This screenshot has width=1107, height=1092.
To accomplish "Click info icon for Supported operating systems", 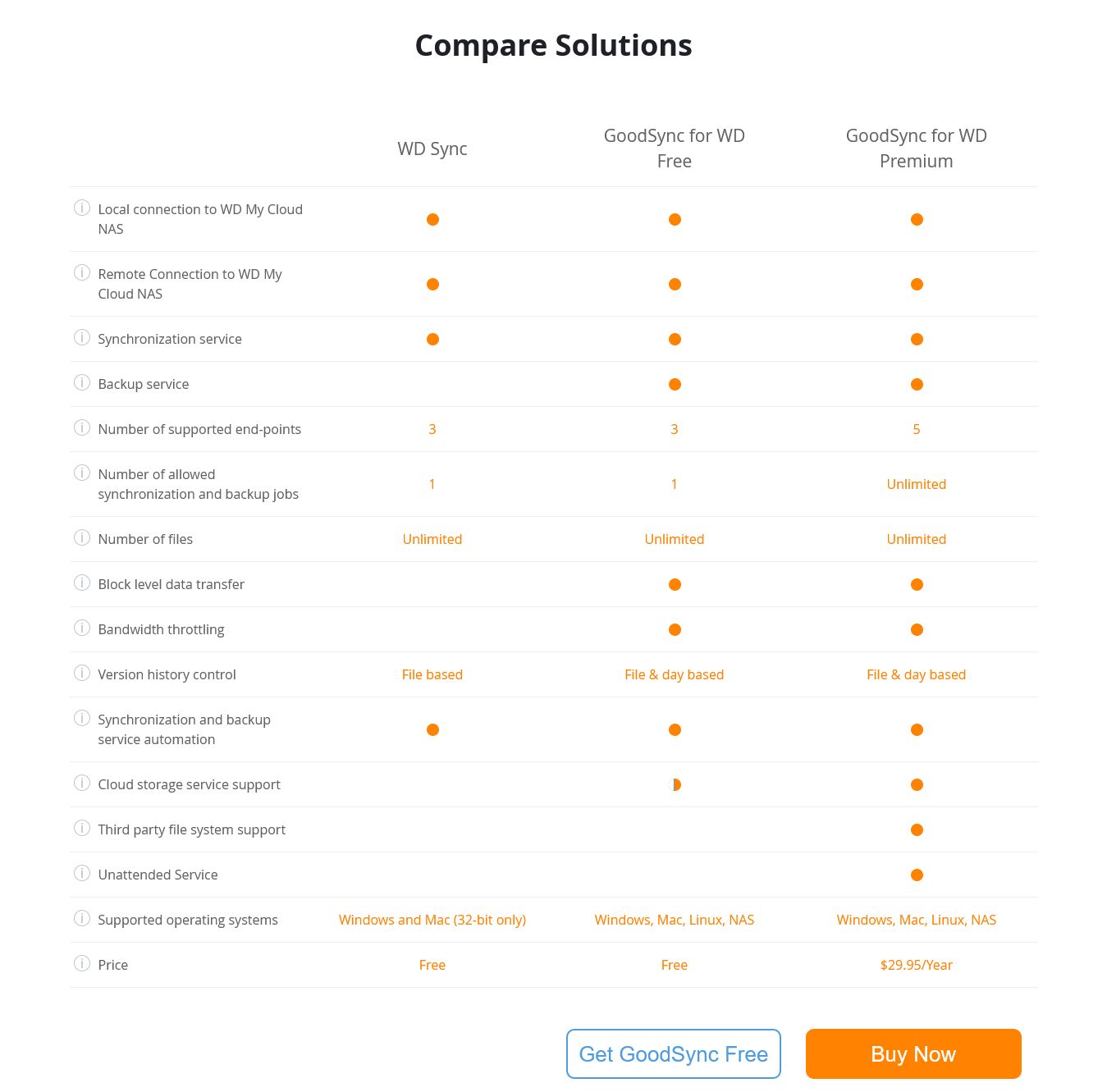I will [82, 918].
